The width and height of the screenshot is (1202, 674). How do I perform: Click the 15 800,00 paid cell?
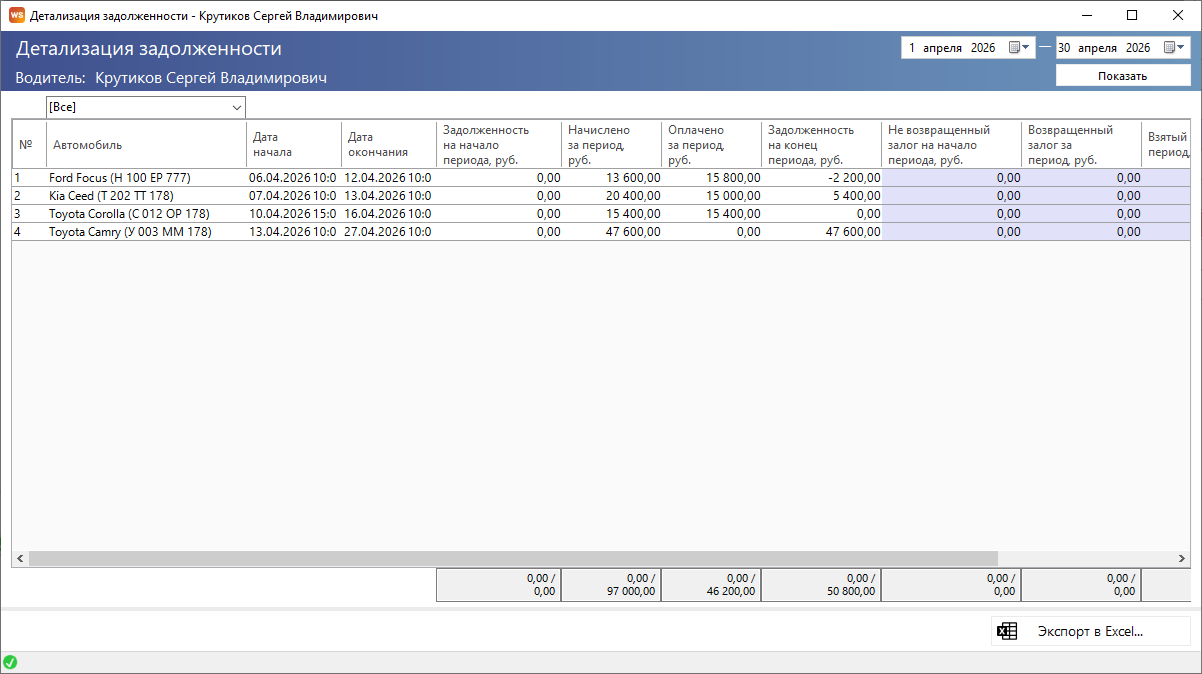(712, 177)
